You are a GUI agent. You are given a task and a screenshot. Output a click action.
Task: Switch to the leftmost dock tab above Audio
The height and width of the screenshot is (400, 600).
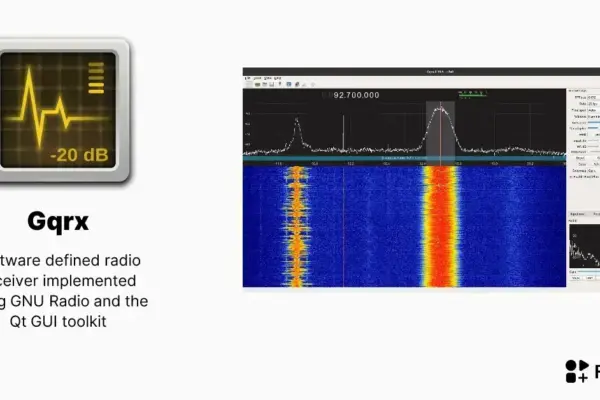point(577,214)
